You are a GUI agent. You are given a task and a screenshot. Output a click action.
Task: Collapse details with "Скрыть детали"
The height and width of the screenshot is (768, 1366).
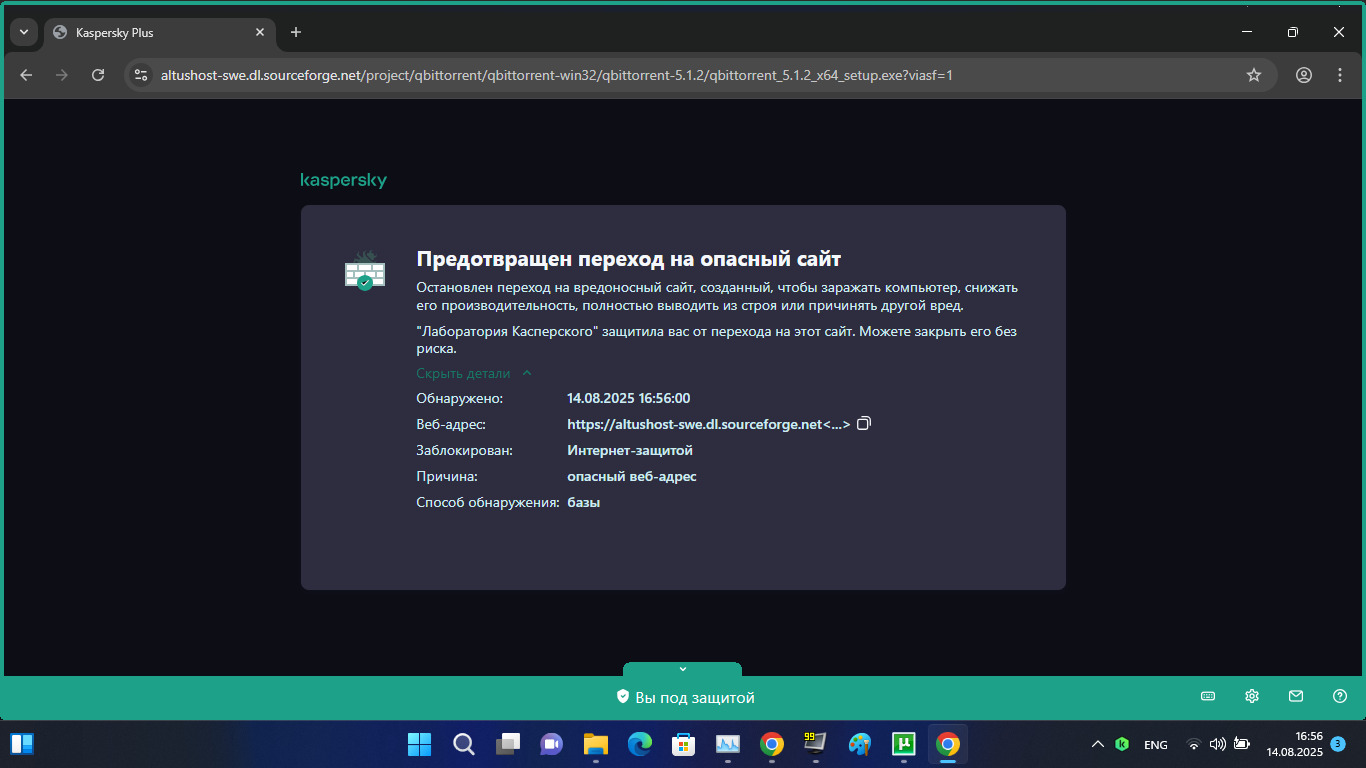coord(474,373)
